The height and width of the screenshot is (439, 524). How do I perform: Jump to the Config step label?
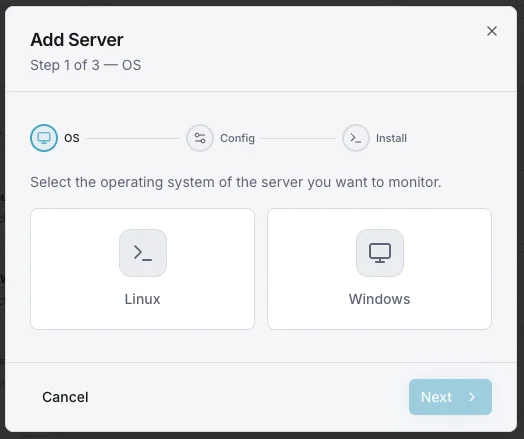237,138
